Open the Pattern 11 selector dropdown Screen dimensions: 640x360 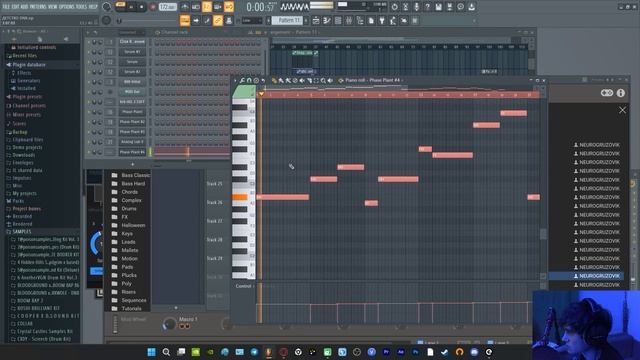287,20
